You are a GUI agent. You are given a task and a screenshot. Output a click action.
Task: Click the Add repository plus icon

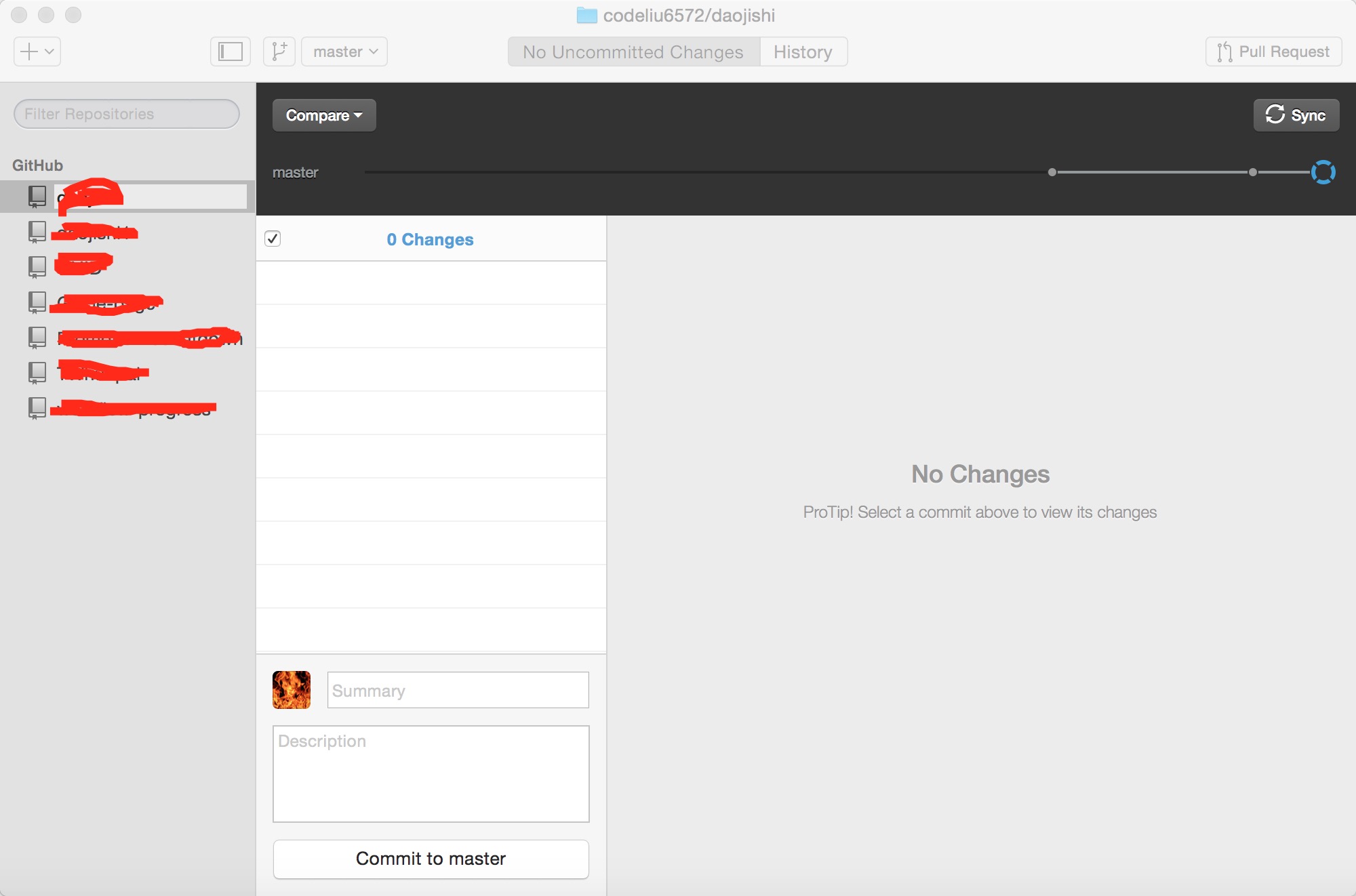[36, 50]
